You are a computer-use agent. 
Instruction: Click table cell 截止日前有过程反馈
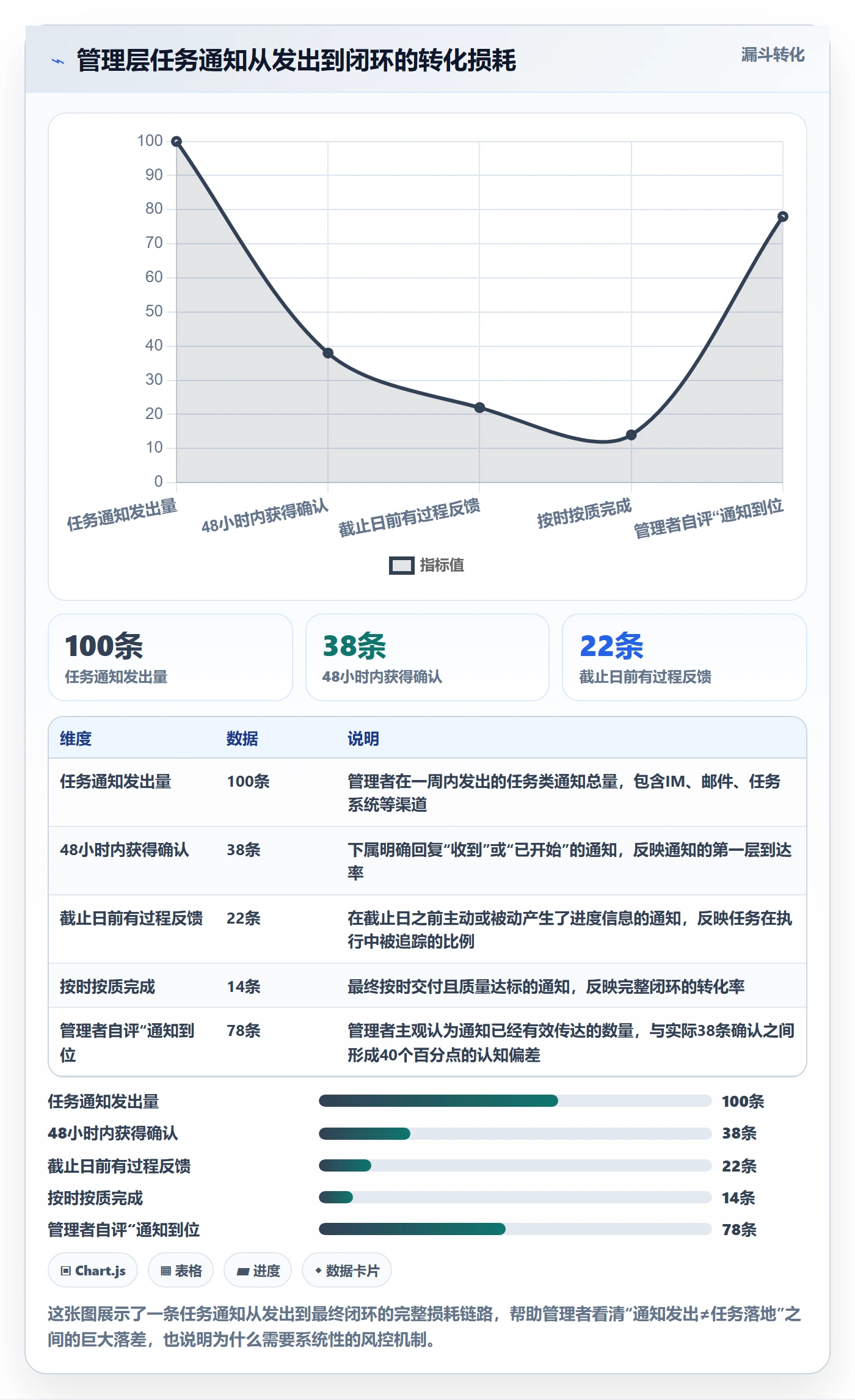point(131,918)
